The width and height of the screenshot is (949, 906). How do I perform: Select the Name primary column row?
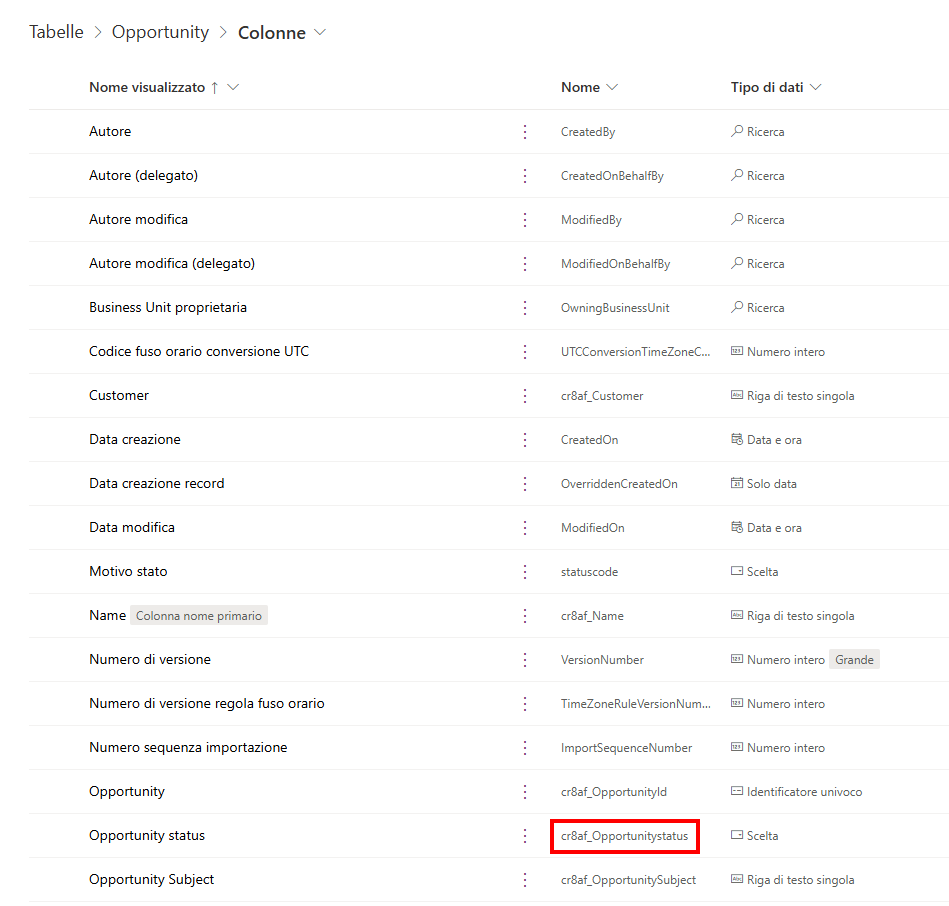click(107, 616)
